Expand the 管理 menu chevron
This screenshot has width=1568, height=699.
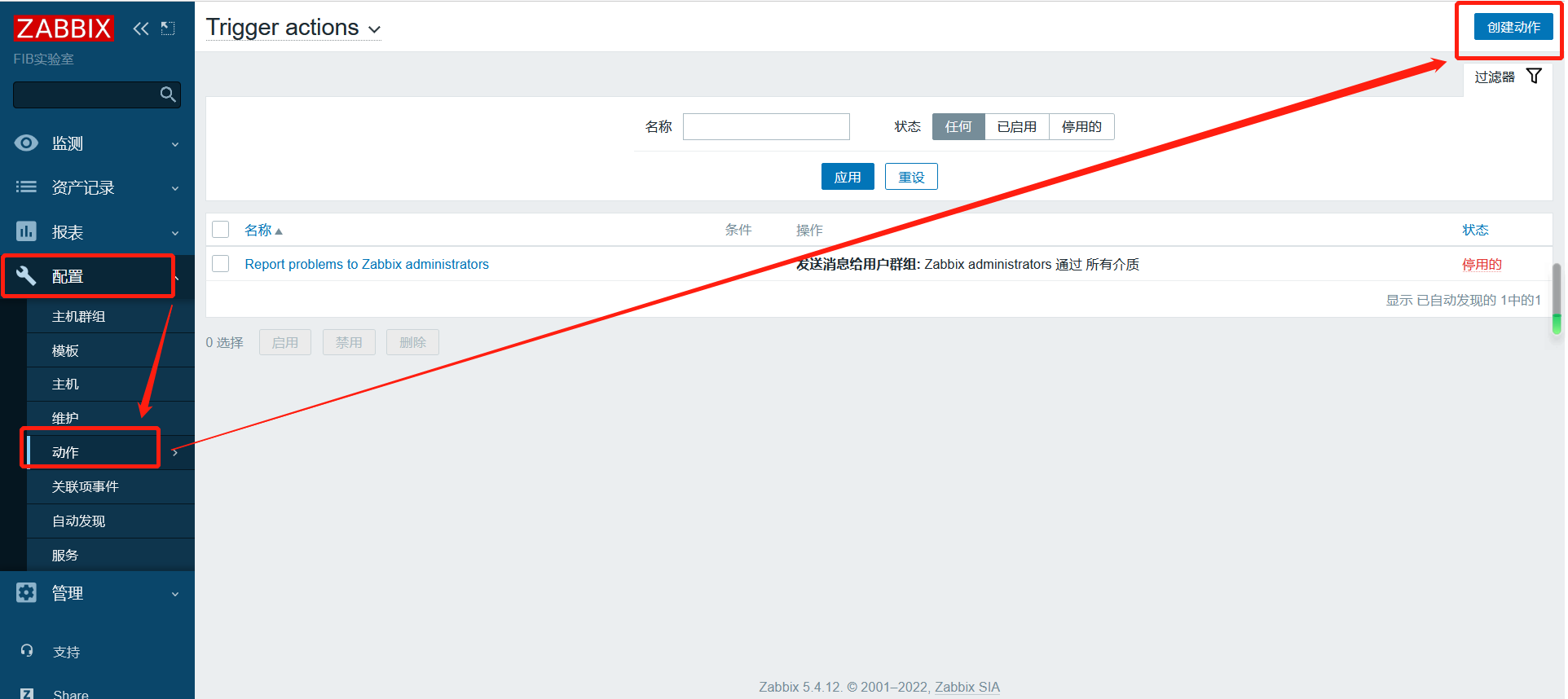(x=175, y=594)
